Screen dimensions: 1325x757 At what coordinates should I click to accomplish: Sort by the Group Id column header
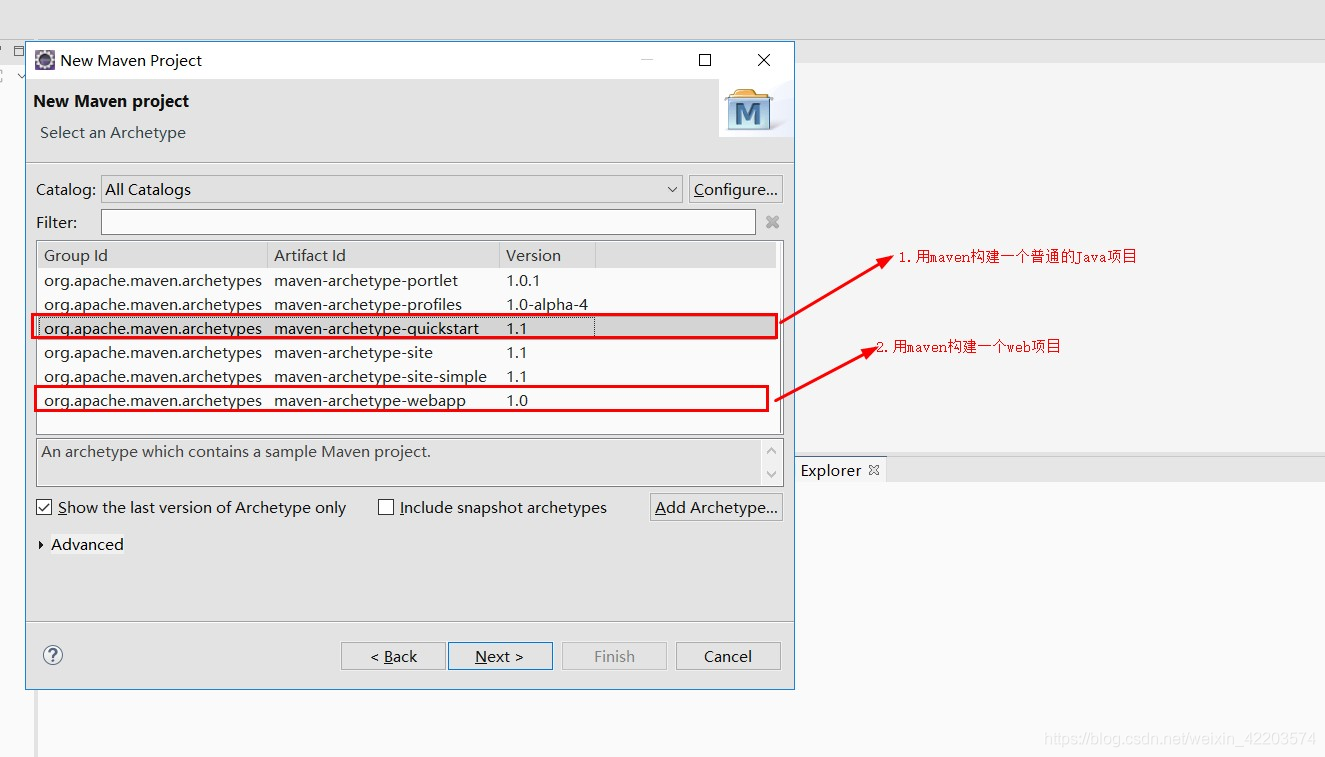pos(152,255)
